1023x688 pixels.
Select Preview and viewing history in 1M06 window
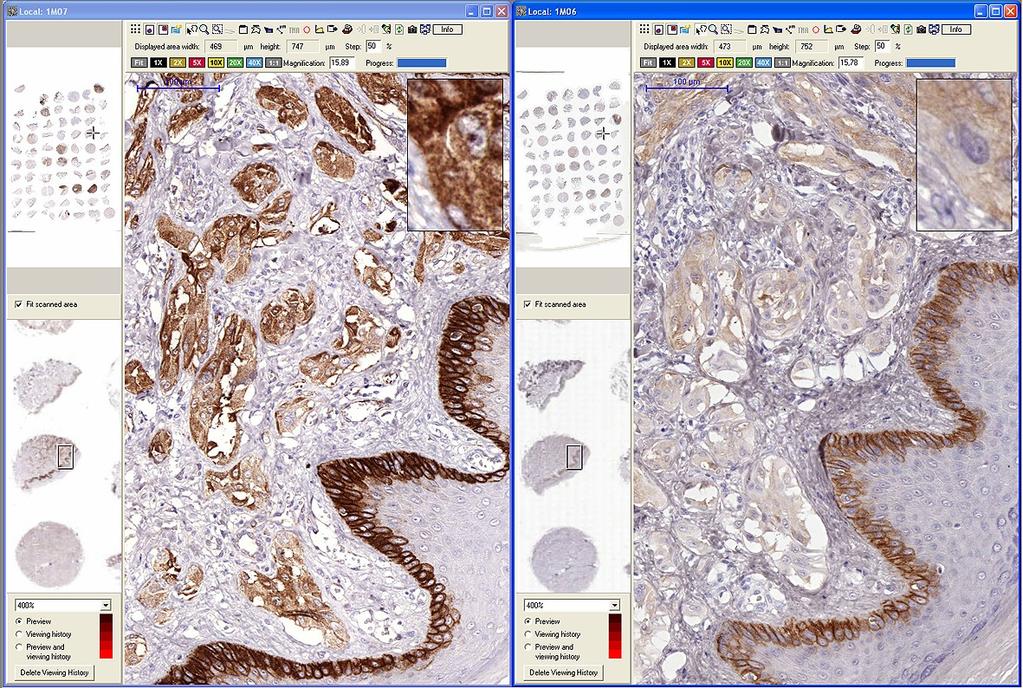click(528, 647)
